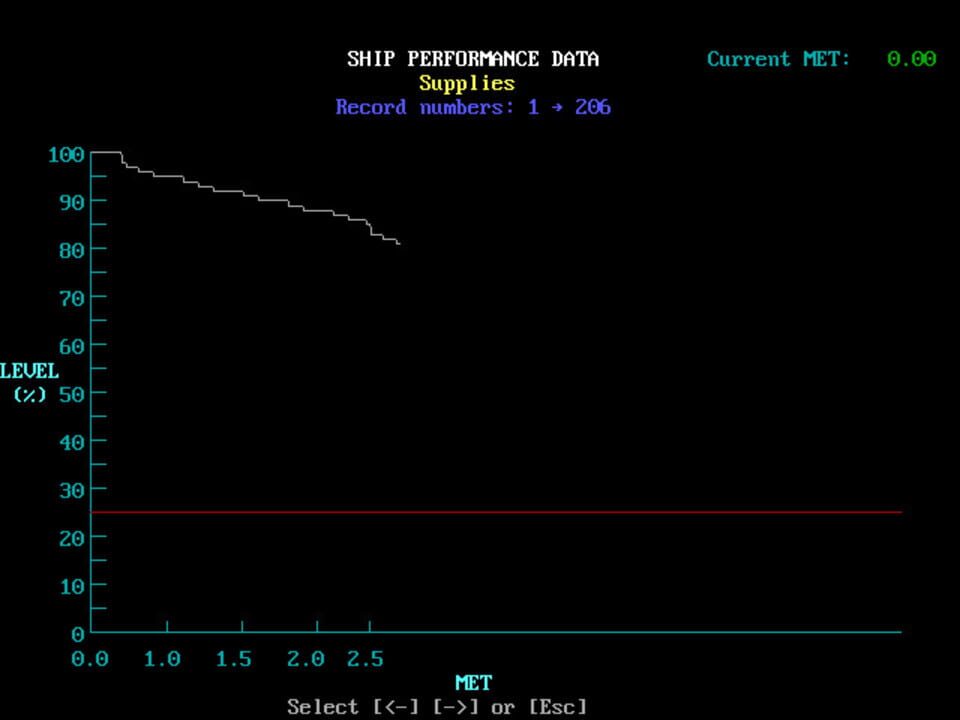Click the end of the supplies curve
960x720 pixels.
[399, 243]
